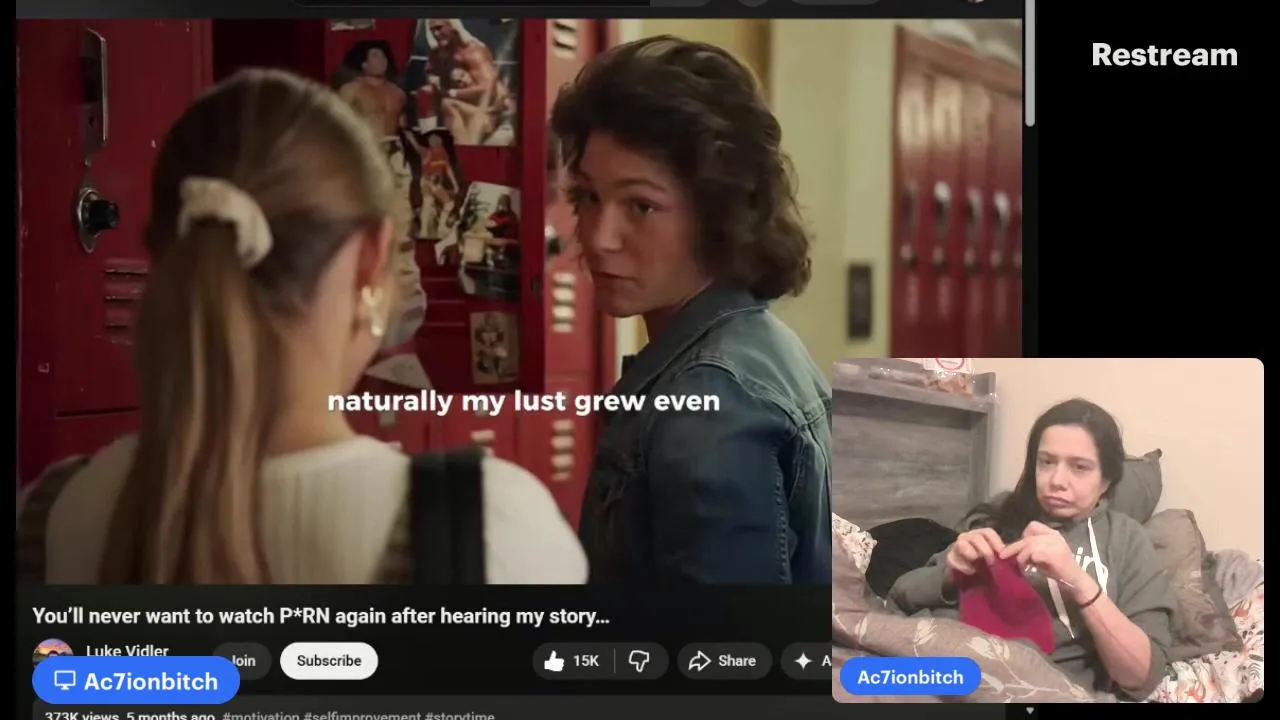Open the Share dialog for this video

tap(724, 661)
